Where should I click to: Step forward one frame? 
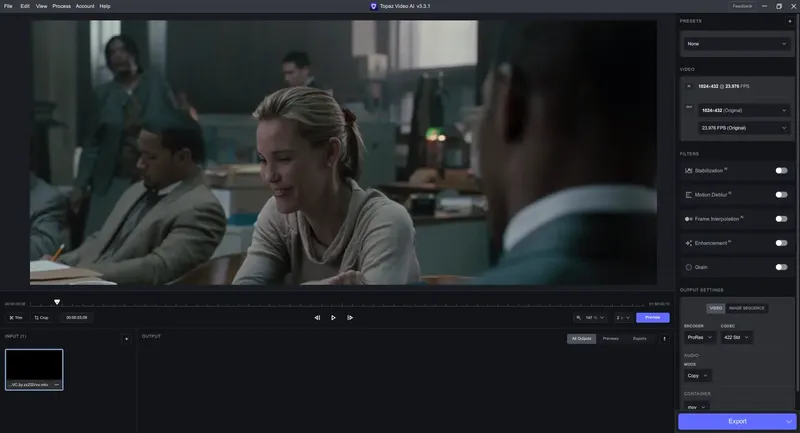click(x=349, y=318)
